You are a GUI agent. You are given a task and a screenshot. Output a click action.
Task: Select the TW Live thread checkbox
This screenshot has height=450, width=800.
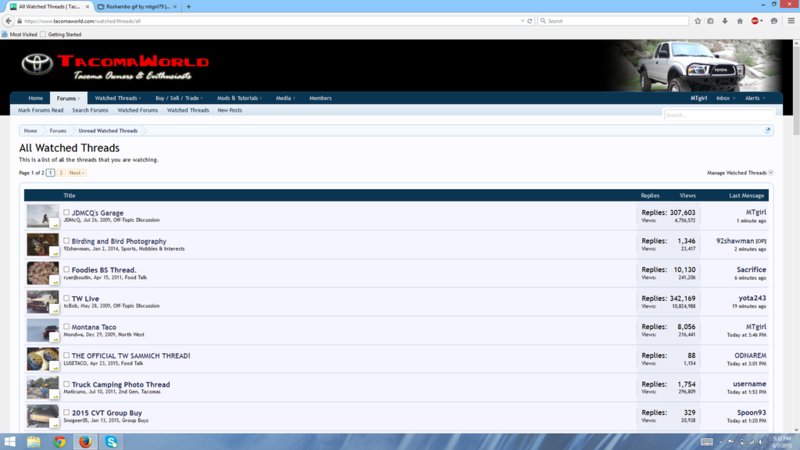(66, 298)
